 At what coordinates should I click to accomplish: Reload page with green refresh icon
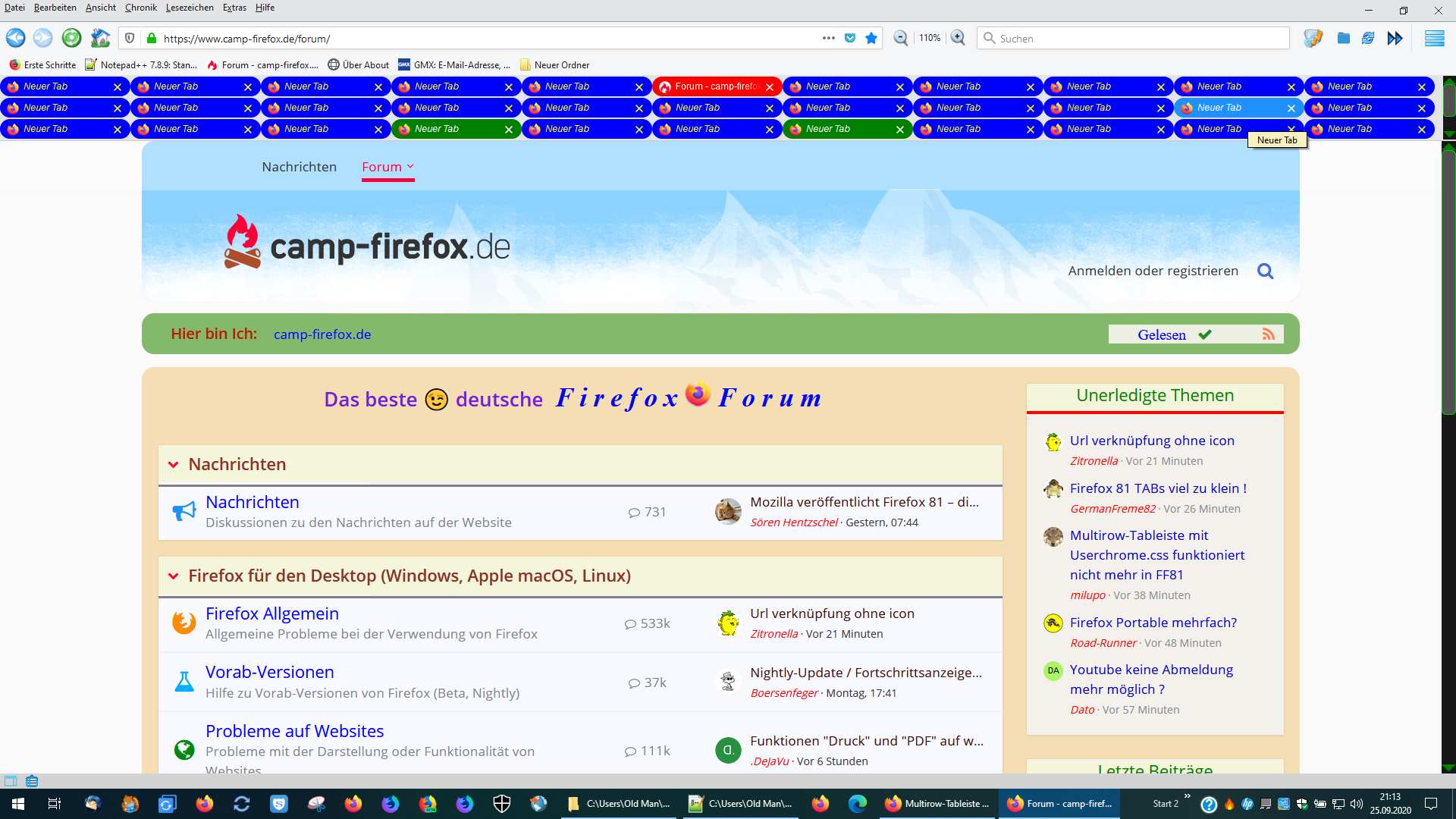[71, 38]
